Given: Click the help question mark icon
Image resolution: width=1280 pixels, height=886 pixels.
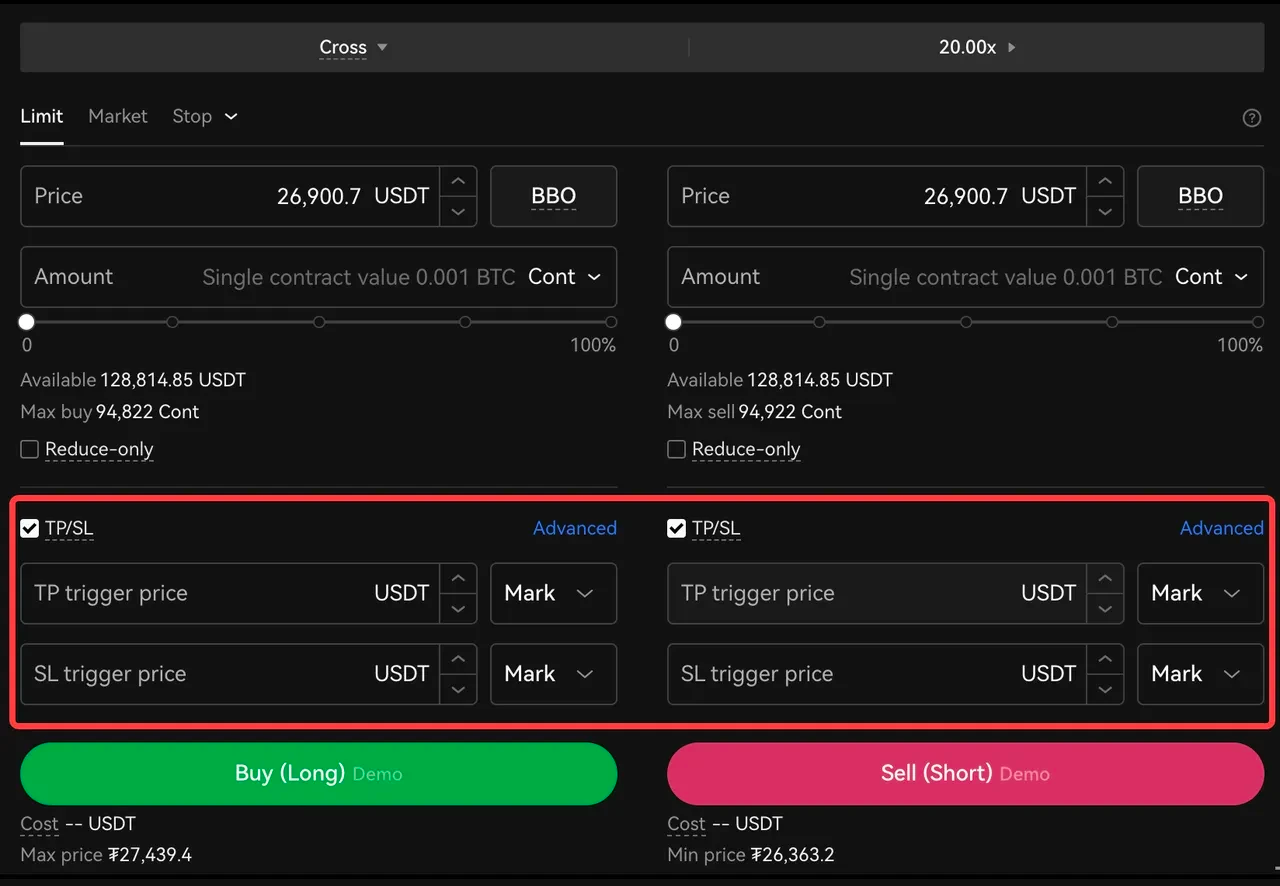Looking at the screenshot, I should pos(1251,118).
